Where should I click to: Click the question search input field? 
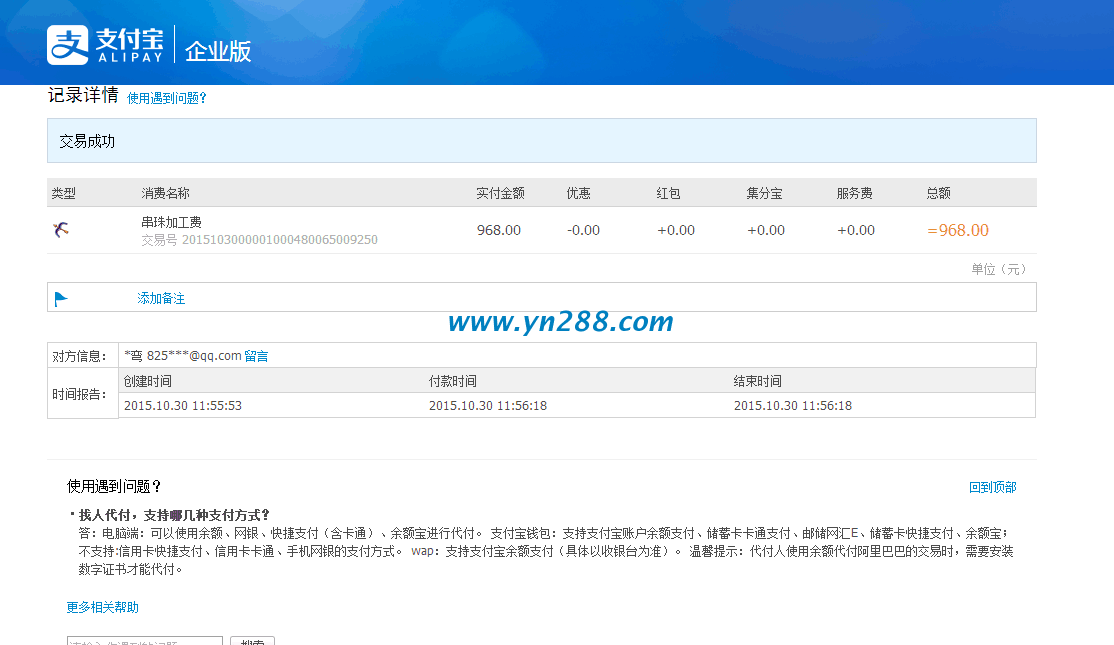coord(144,641)
